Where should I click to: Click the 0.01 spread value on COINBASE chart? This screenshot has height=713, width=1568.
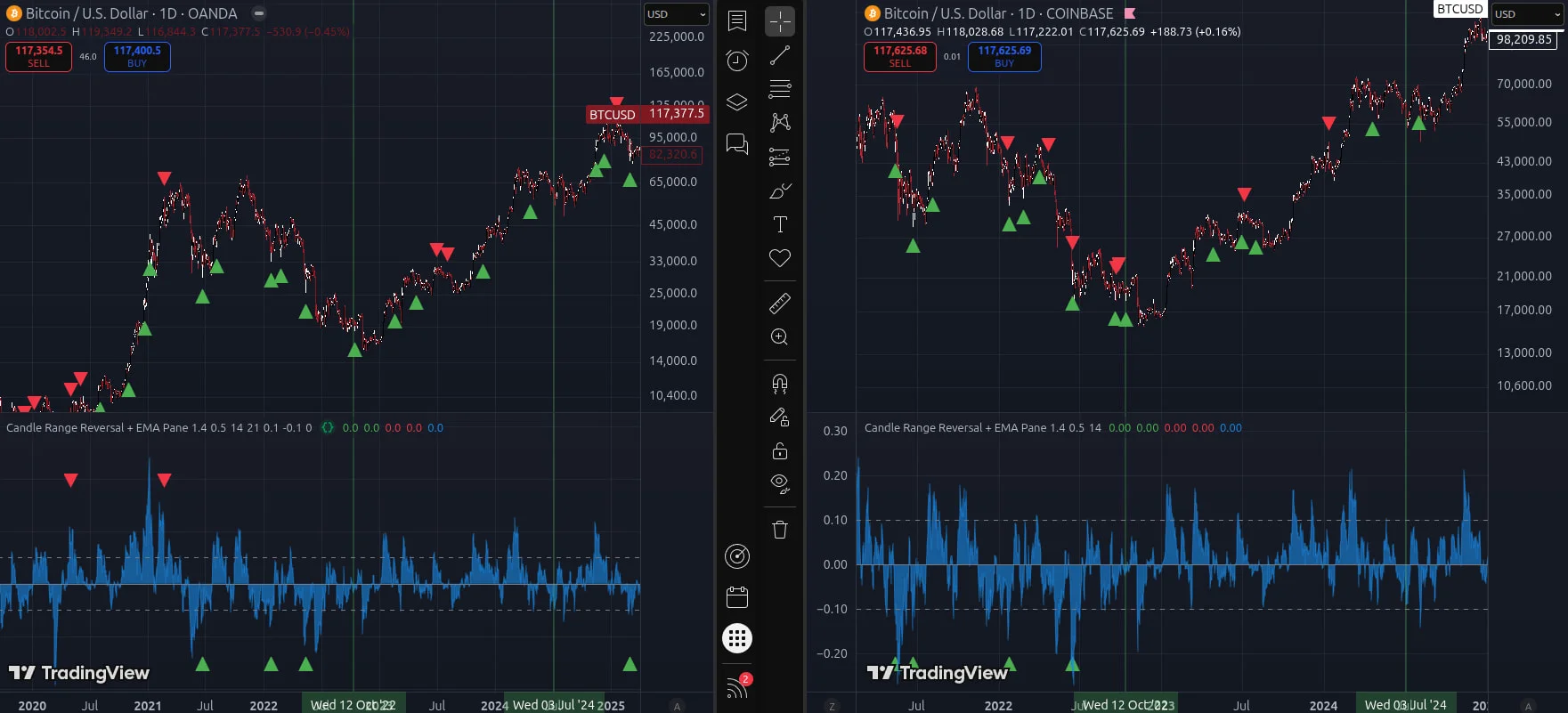952,56
